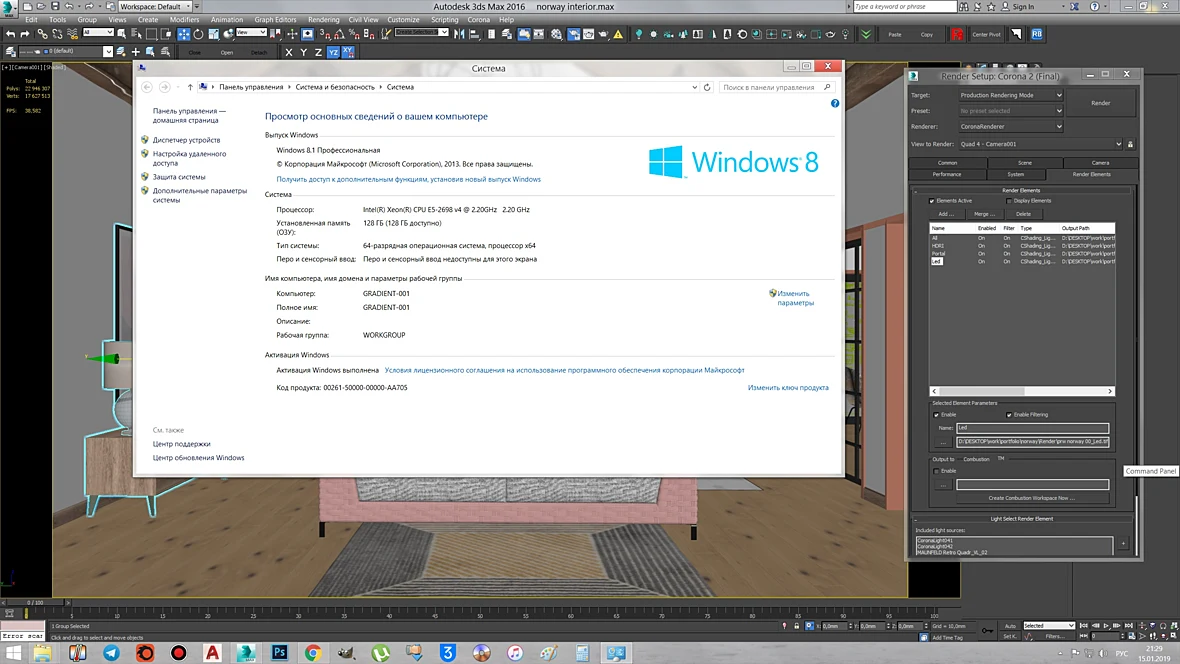Image resolution: width=1180 pixels, height=664 pixels.
Task: Click the Redo arrow in main toolbar
Action: tap(25, 34)
